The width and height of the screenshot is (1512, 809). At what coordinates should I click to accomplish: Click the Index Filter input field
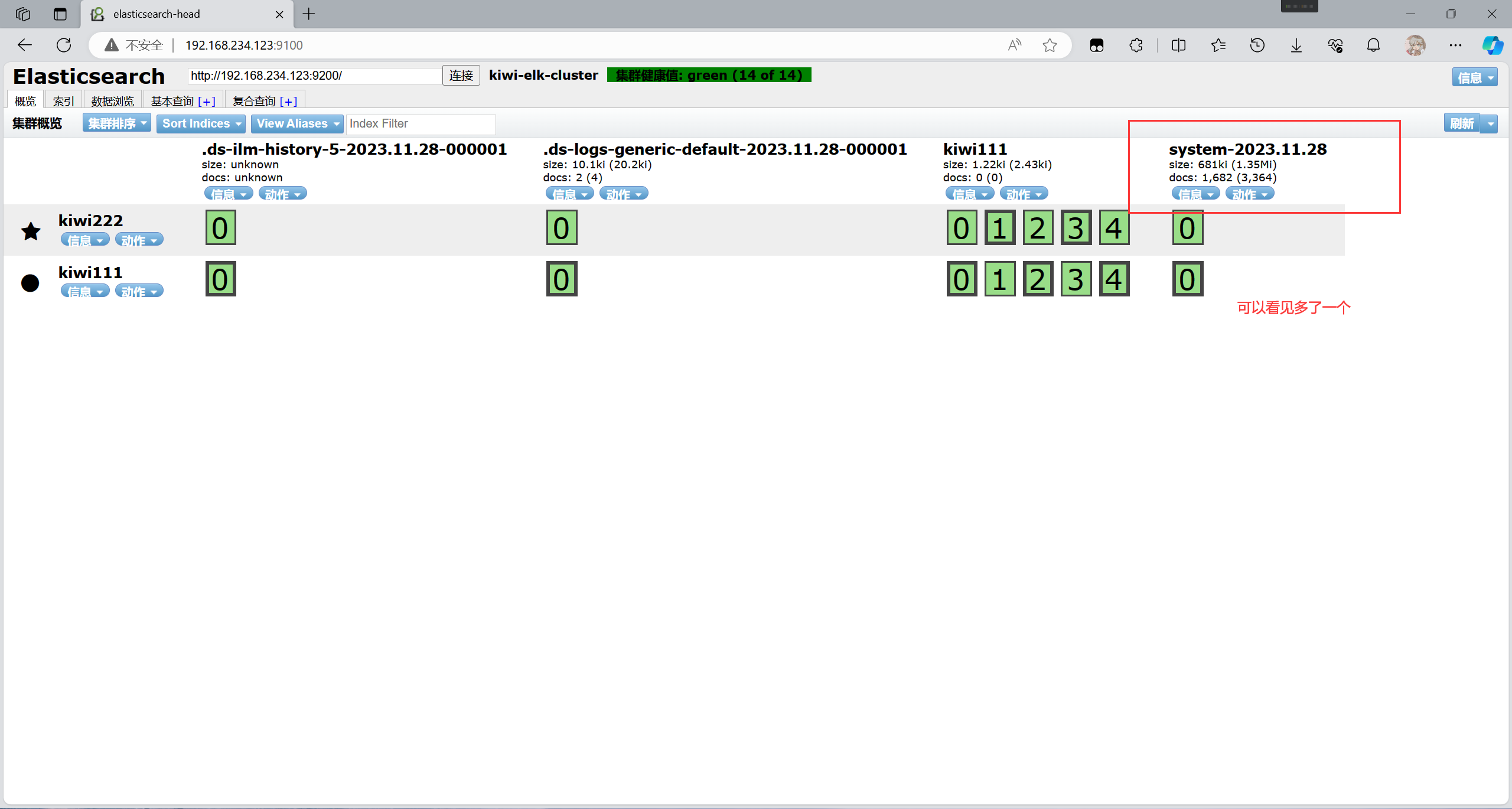421,123
